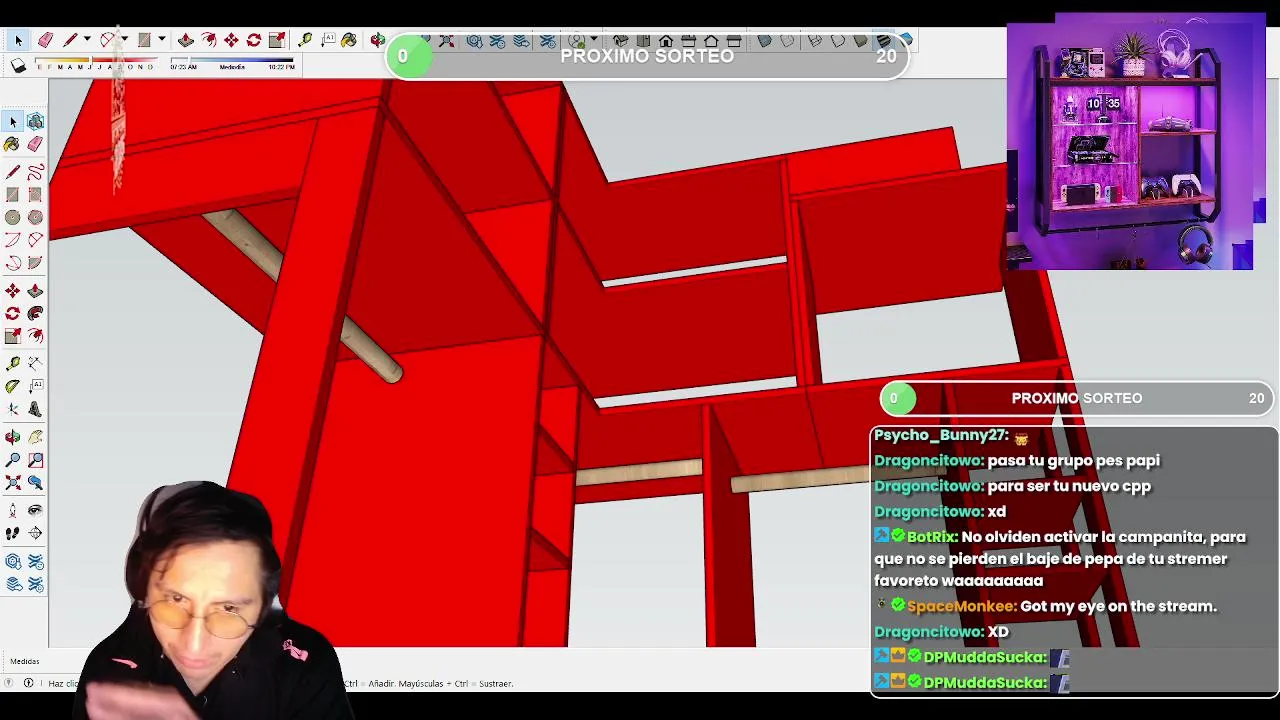
Task: Click the Rotate tool in the top toolbar
Action: (254, 40)
